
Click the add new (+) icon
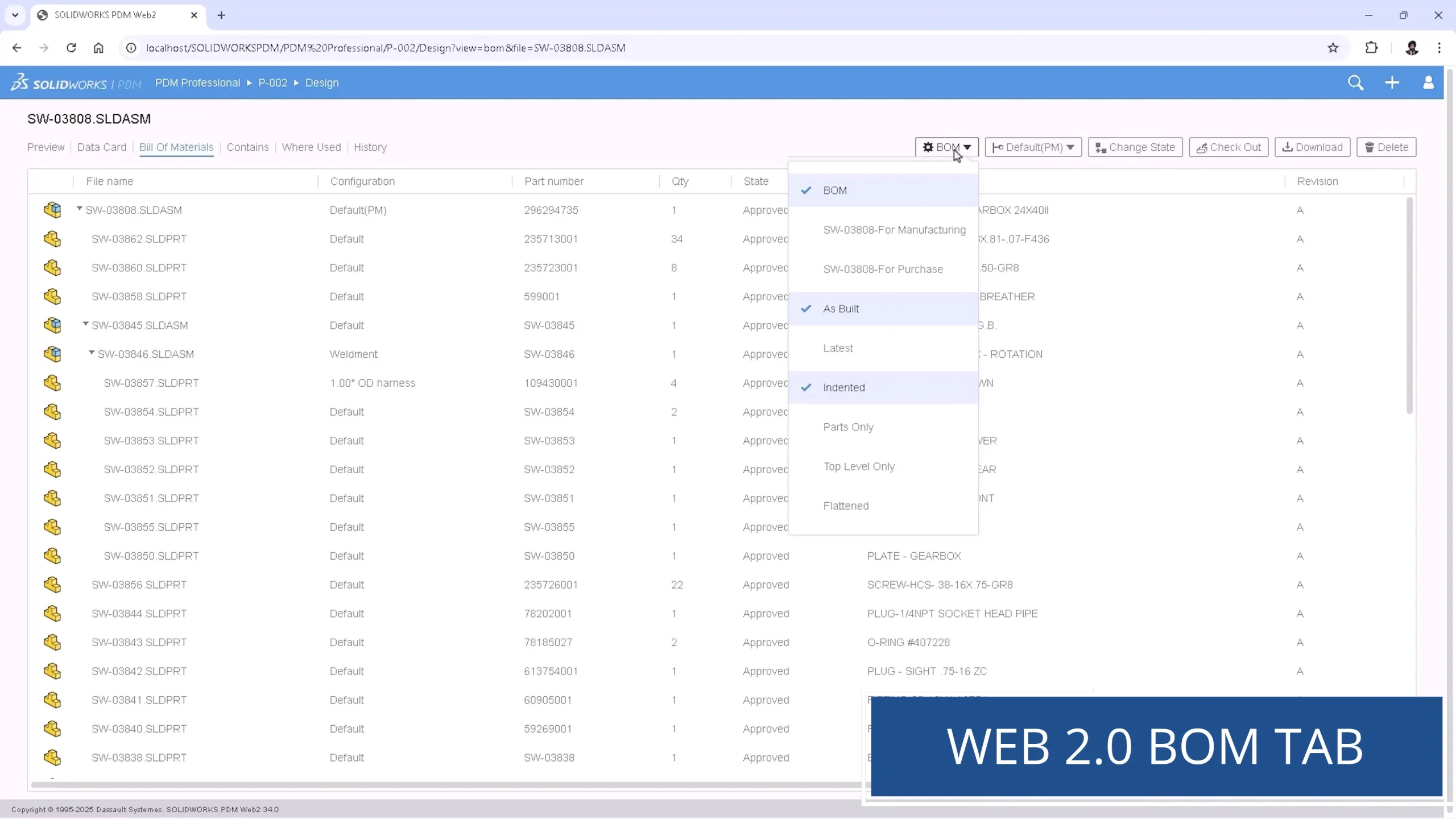click(1392, 82)
